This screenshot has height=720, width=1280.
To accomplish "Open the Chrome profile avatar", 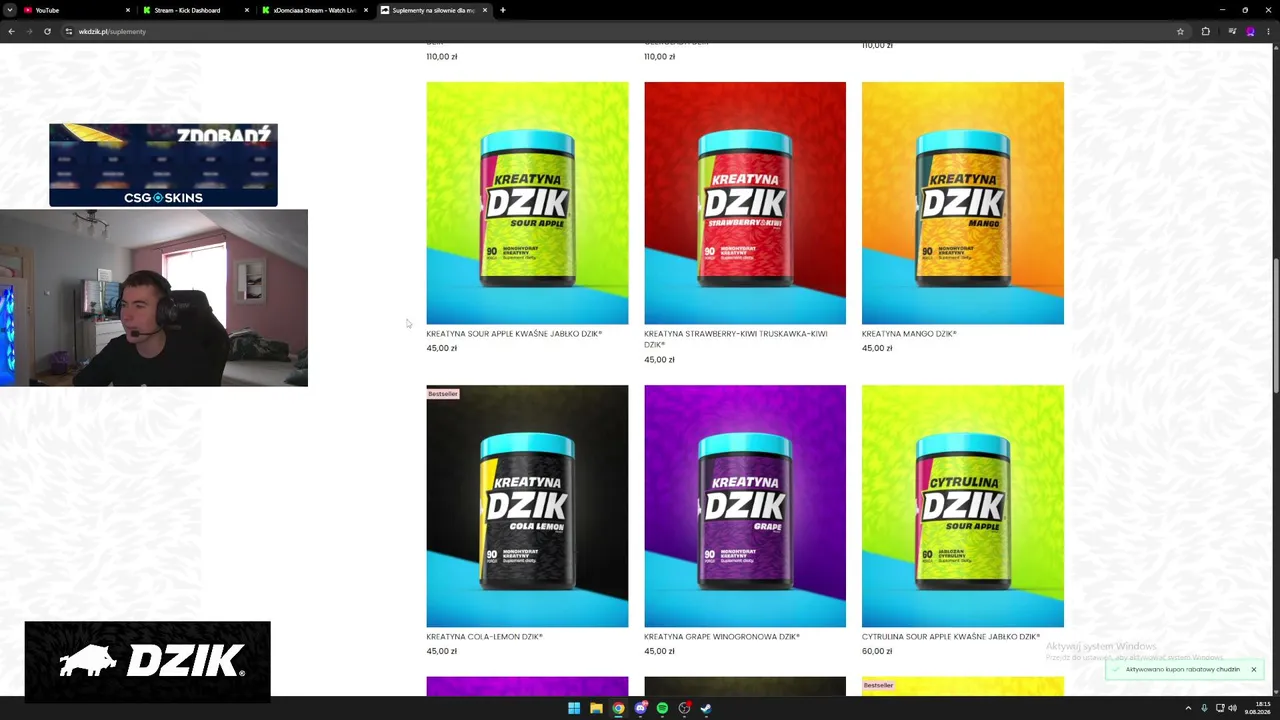I will coord(1250,31).
